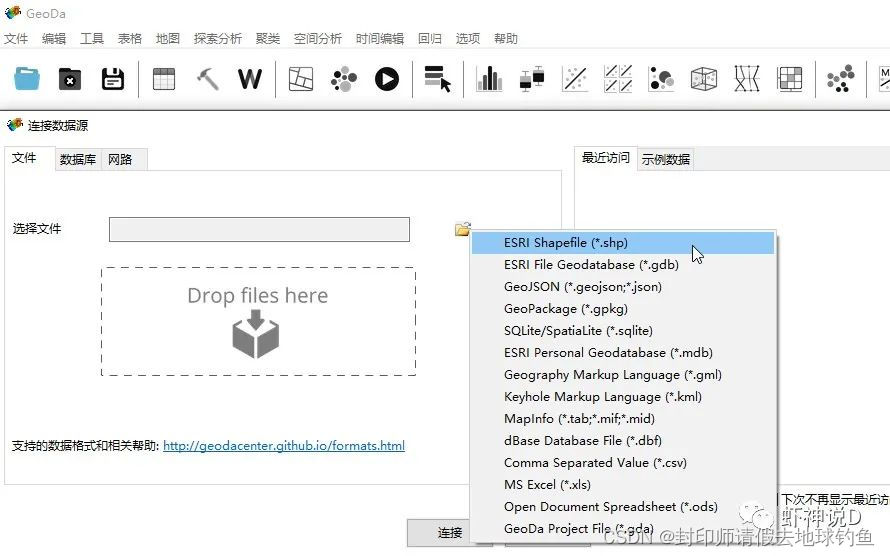This screenshot has height=556, width=890.
Task: Open the 工具 menu
Action: [92, 39]
